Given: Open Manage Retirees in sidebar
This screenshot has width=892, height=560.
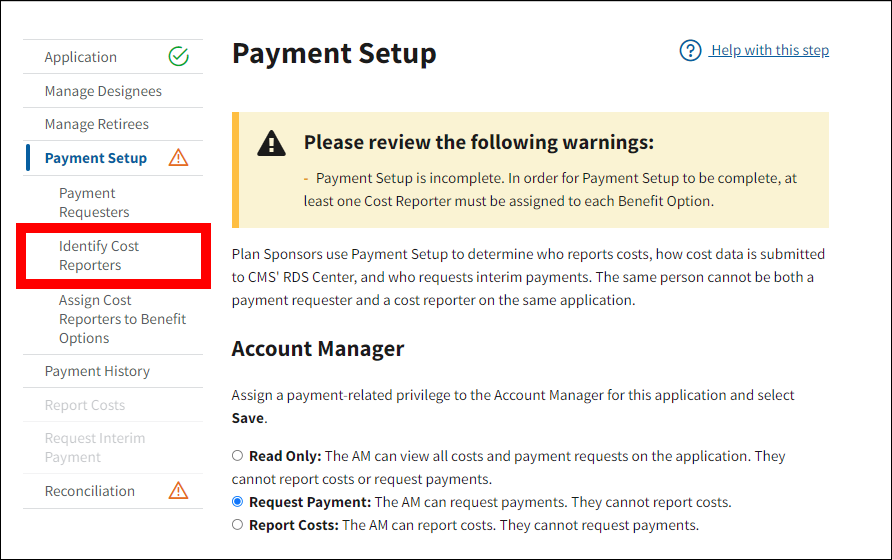Looking at the screenshot, I should click(x=97, y=124).
